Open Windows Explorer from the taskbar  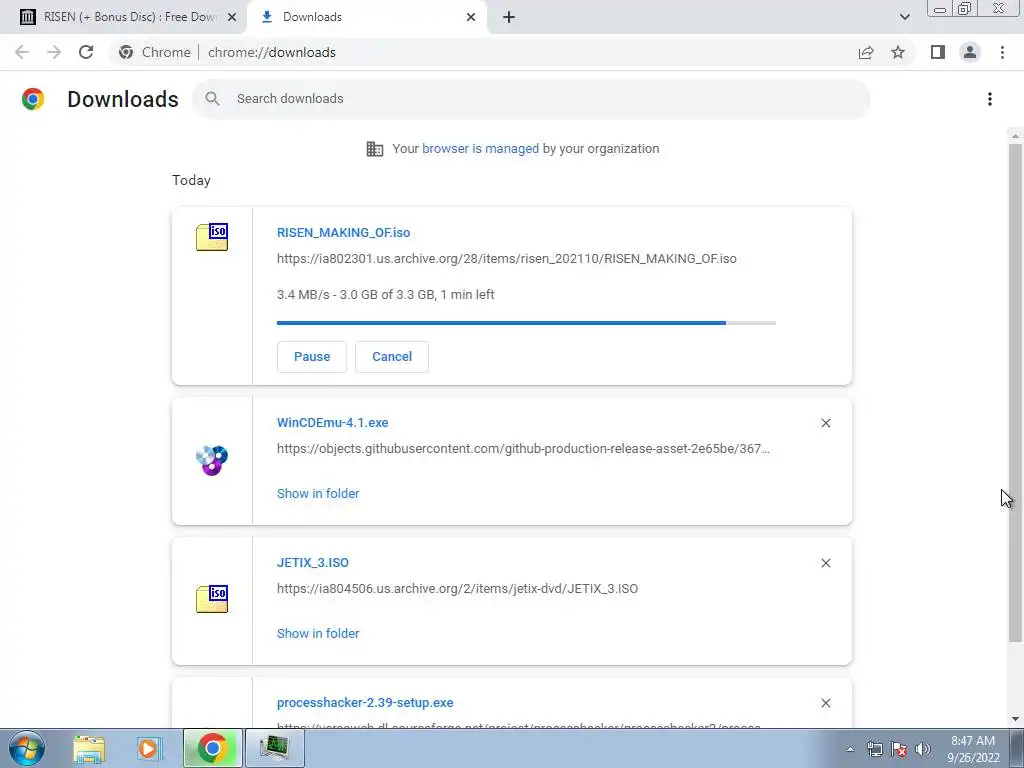pyautogui.click(x=89, y=748)
